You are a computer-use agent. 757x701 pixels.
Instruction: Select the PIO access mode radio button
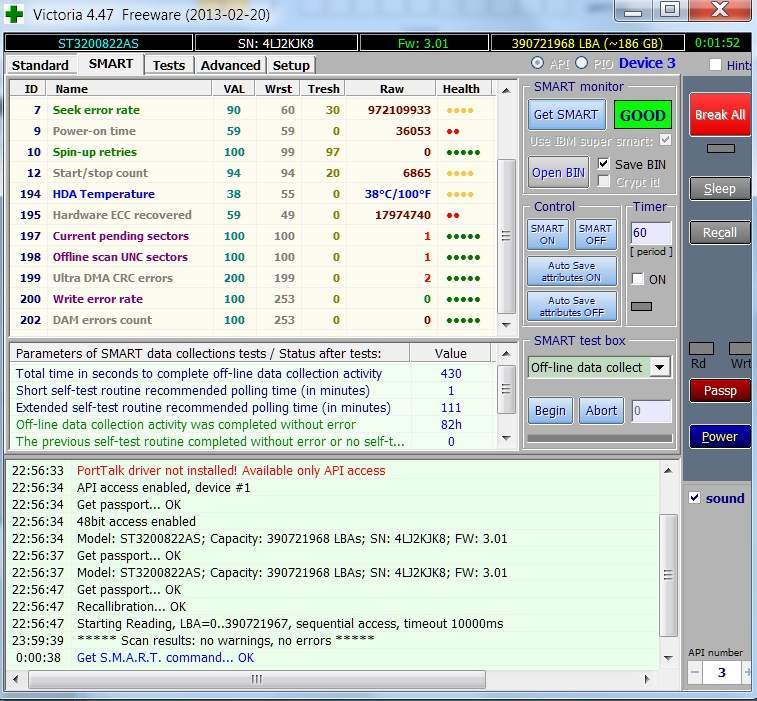581,64
